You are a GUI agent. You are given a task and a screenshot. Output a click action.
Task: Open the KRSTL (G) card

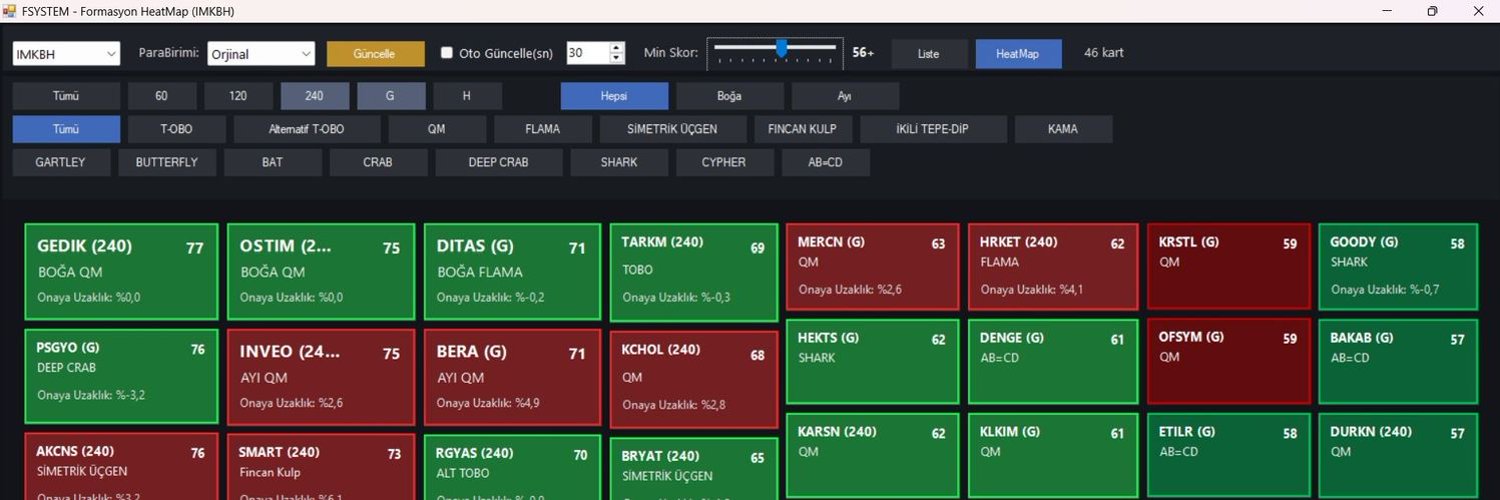[x=1229, y=266]
